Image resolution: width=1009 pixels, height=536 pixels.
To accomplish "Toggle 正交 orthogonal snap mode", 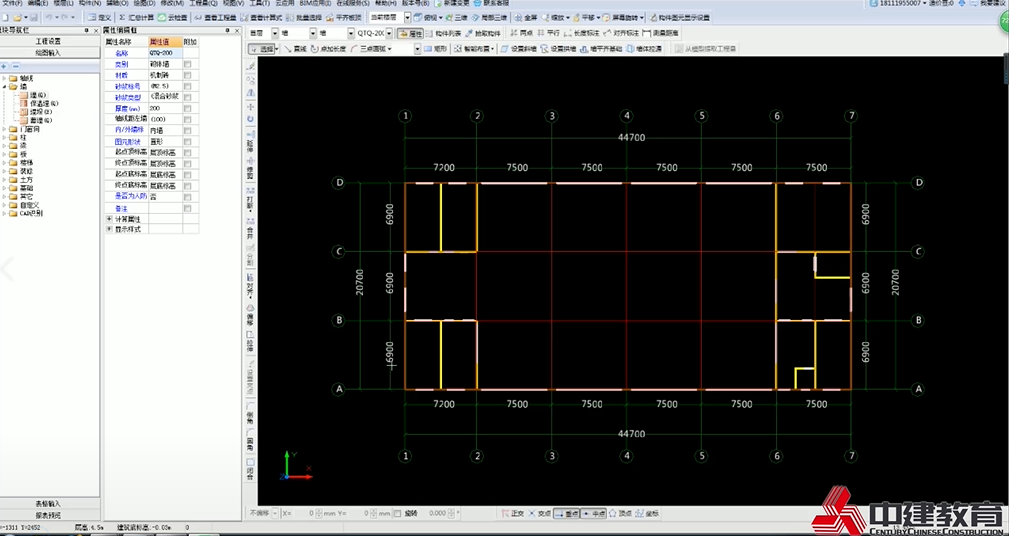I will click(513, 513).
